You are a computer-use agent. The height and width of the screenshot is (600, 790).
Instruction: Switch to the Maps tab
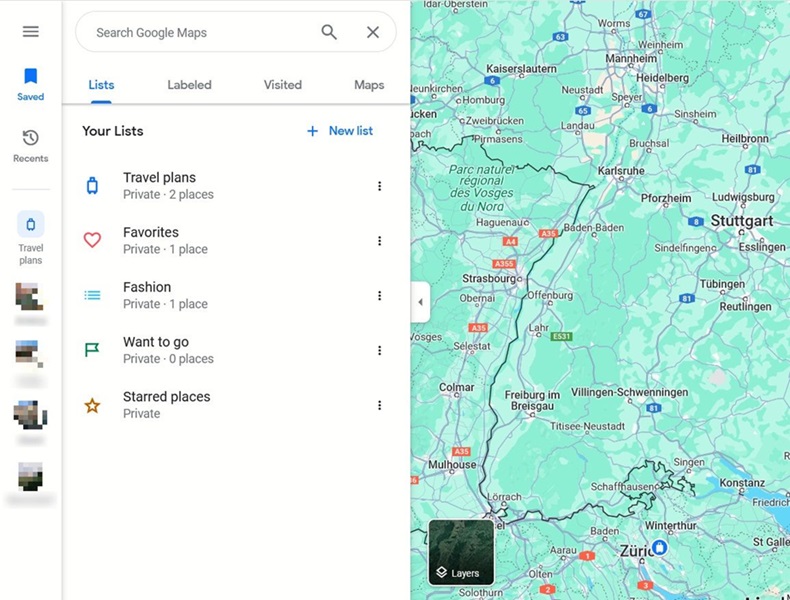point(369,85)
